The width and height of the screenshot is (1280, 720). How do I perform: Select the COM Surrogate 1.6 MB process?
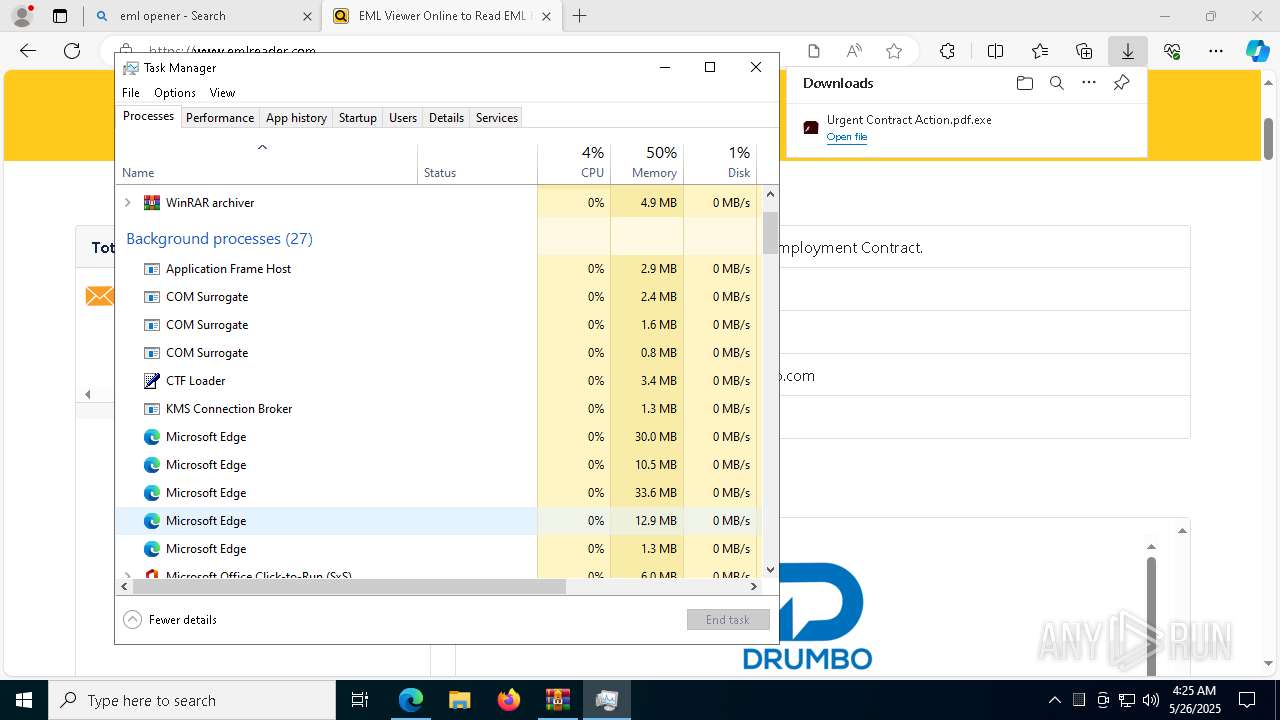pos(437,325)
